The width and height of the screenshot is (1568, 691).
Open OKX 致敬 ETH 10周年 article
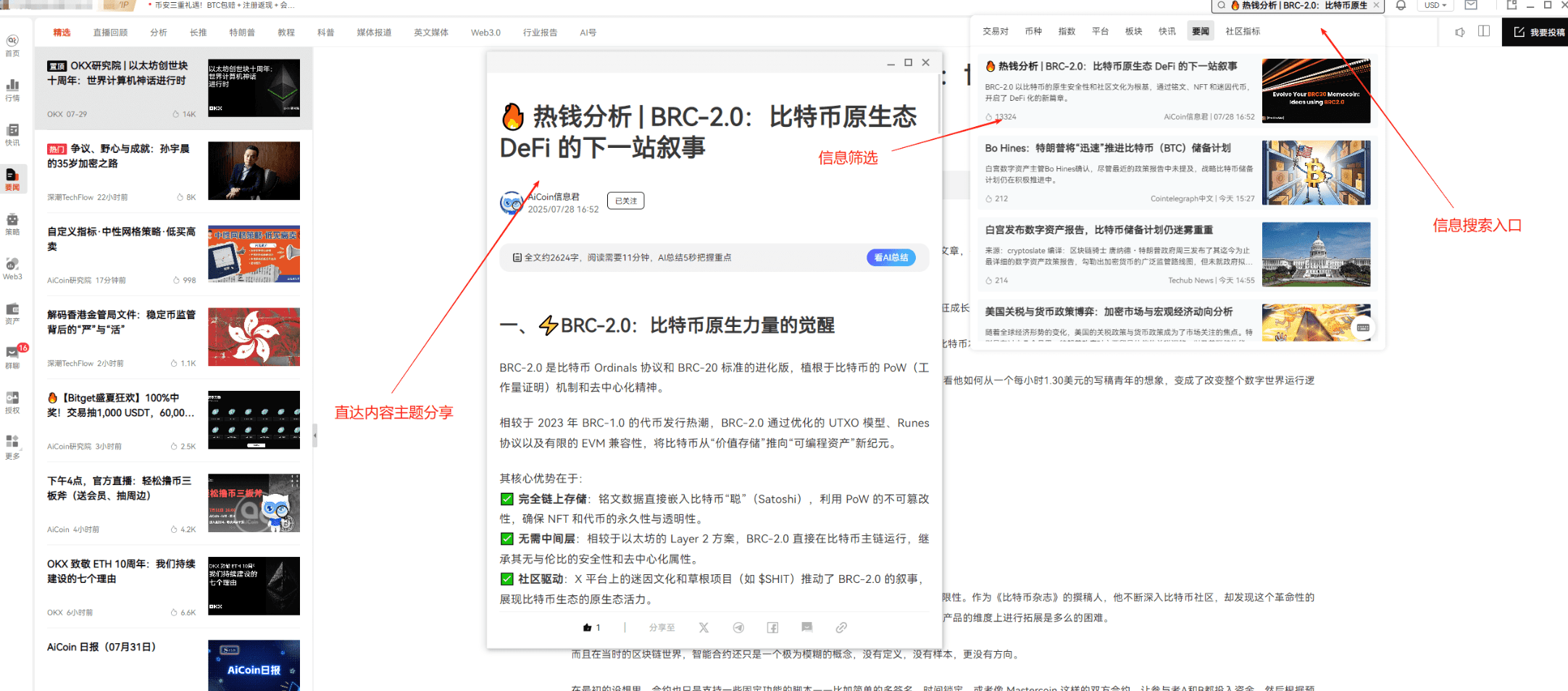[x=173, y=587]
